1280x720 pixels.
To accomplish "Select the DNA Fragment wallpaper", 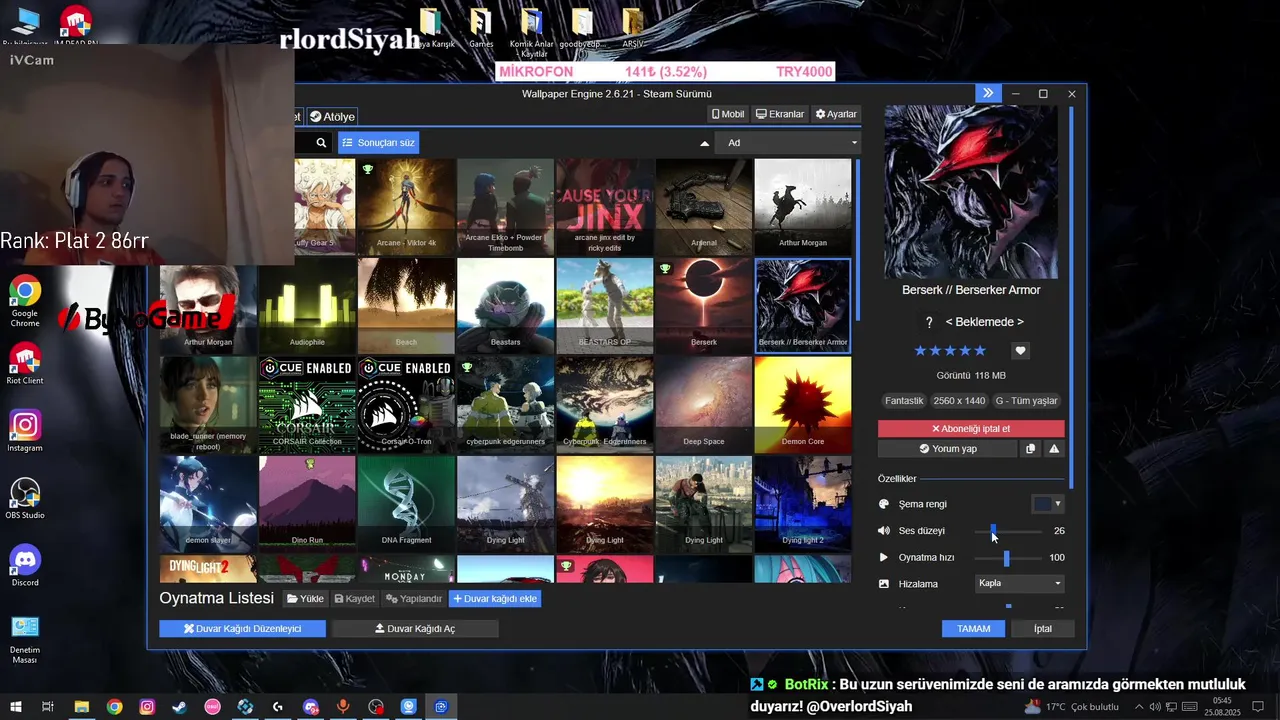I will coord(406,504).
